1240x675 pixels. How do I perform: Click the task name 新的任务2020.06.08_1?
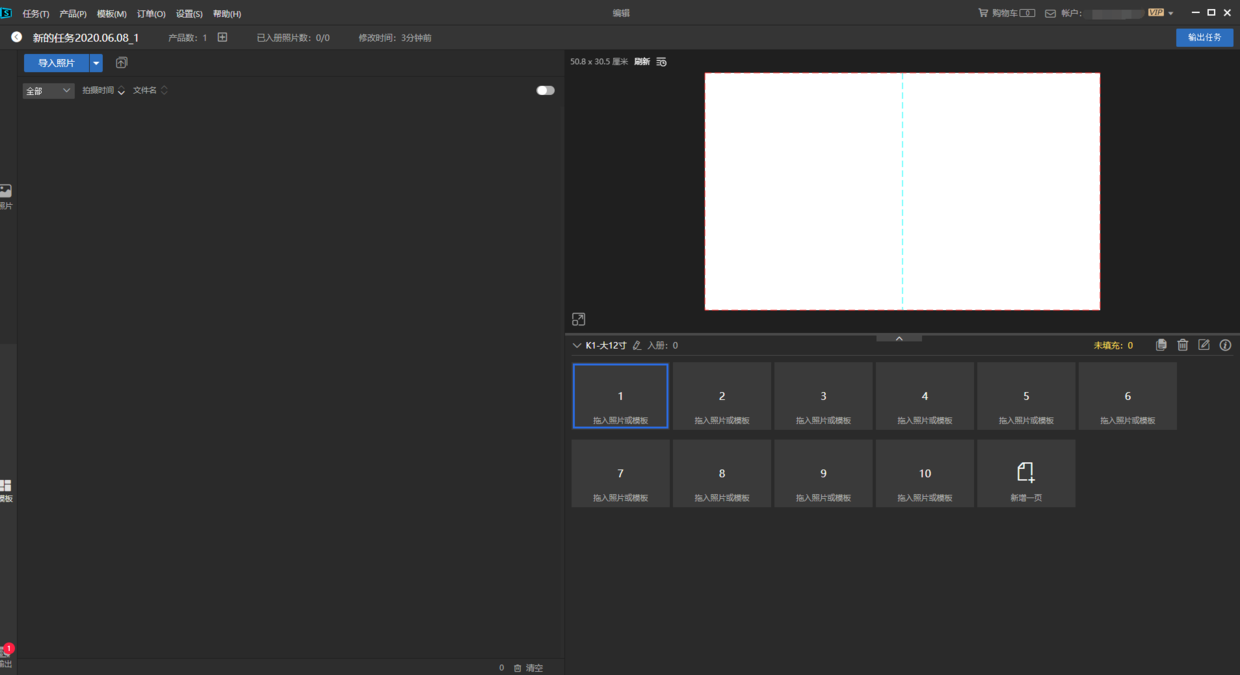click(86, 37)
